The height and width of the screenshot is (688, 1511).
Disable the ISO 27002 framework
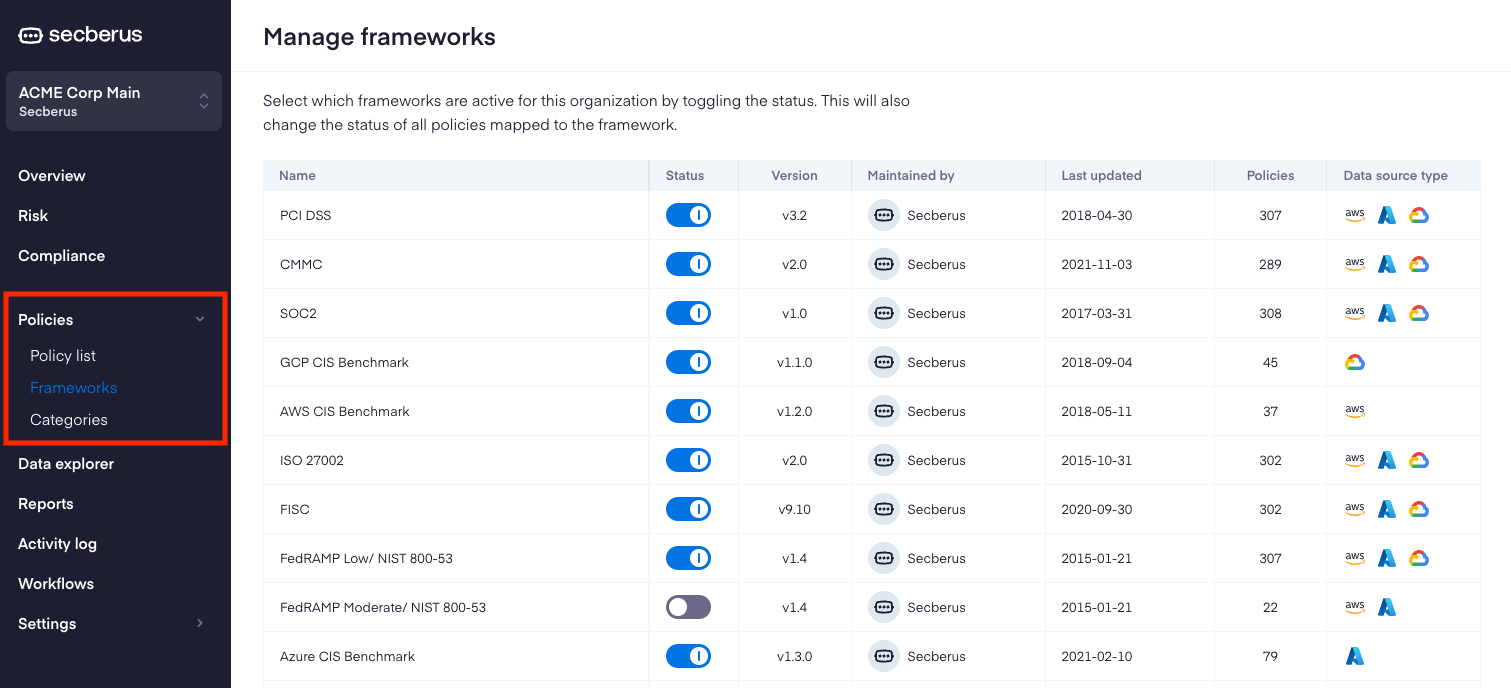[688, 460]
